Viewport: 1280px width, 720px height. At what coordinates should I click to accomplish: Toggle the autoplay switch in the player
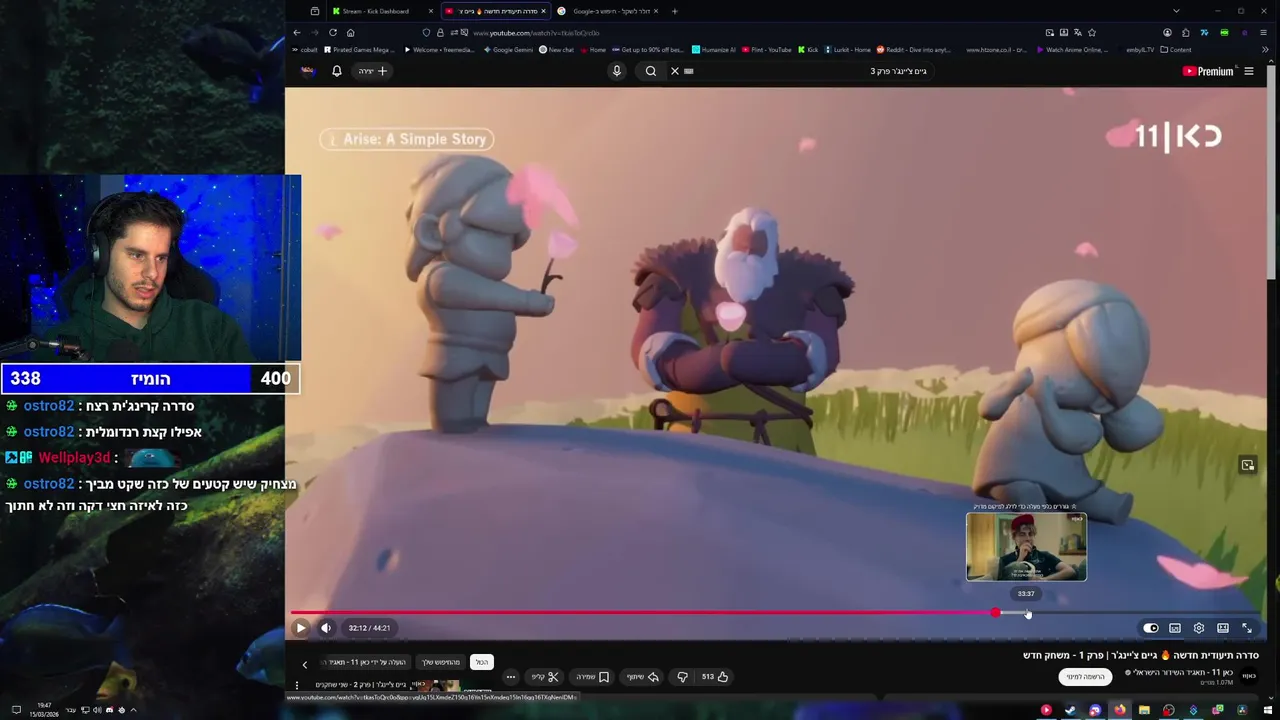[x=1151, y=628]
